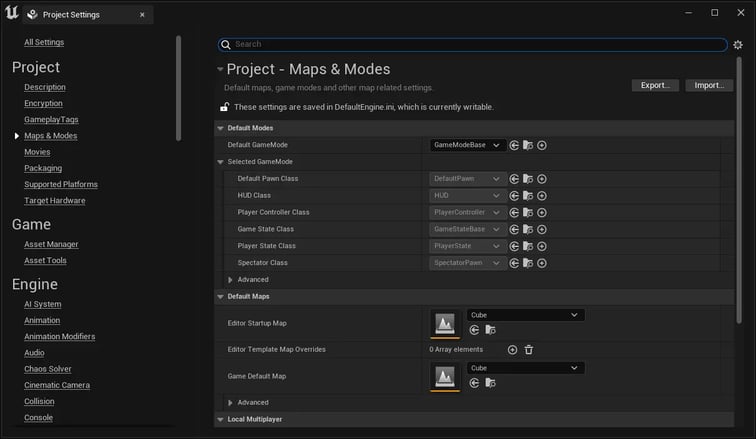Collapse the Local Multiplayer section
This screenshot has height=439, width=756.
tap(220, 420)
